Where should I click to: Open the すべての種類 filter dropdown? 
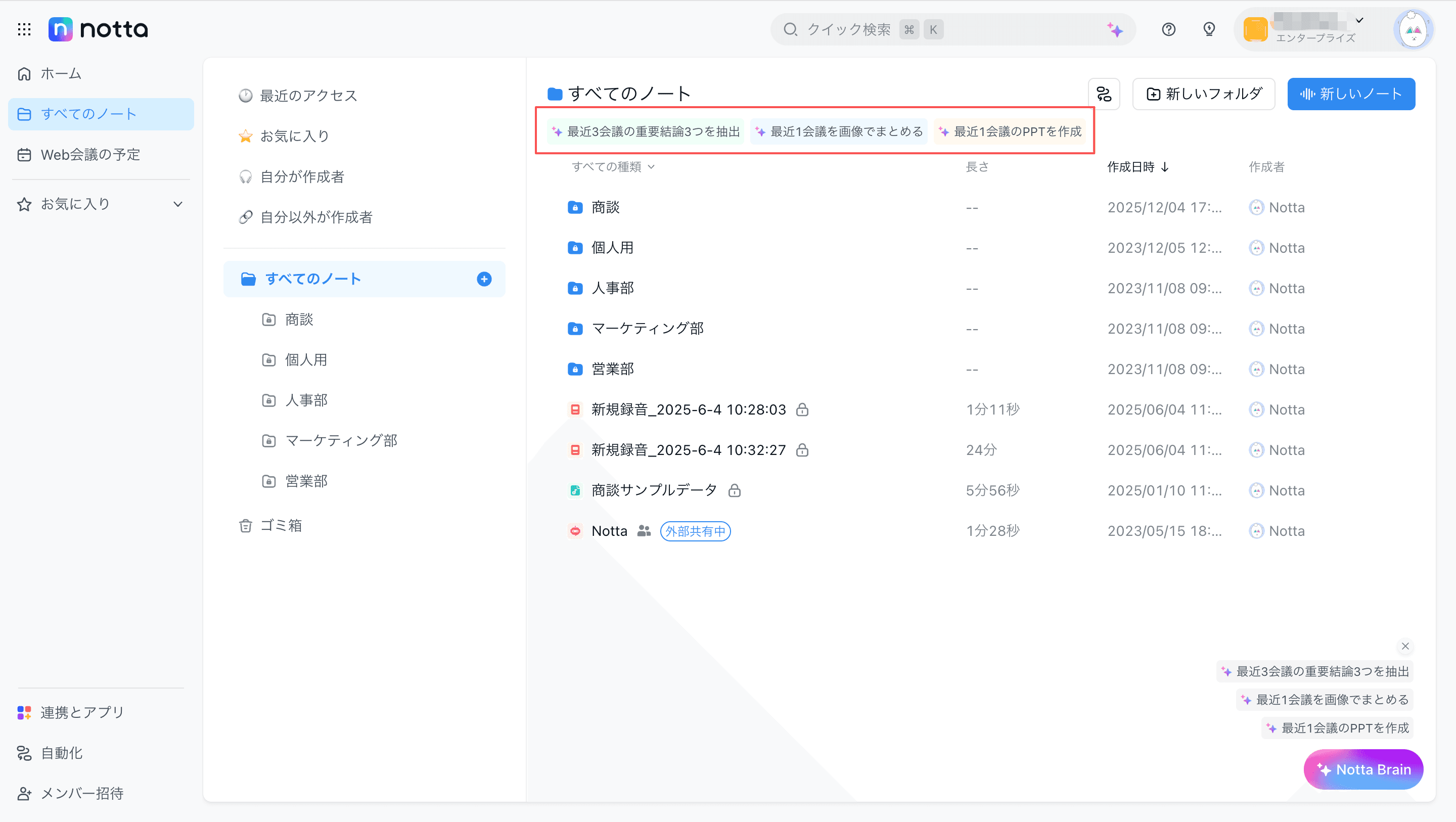[x=613, y=167]
